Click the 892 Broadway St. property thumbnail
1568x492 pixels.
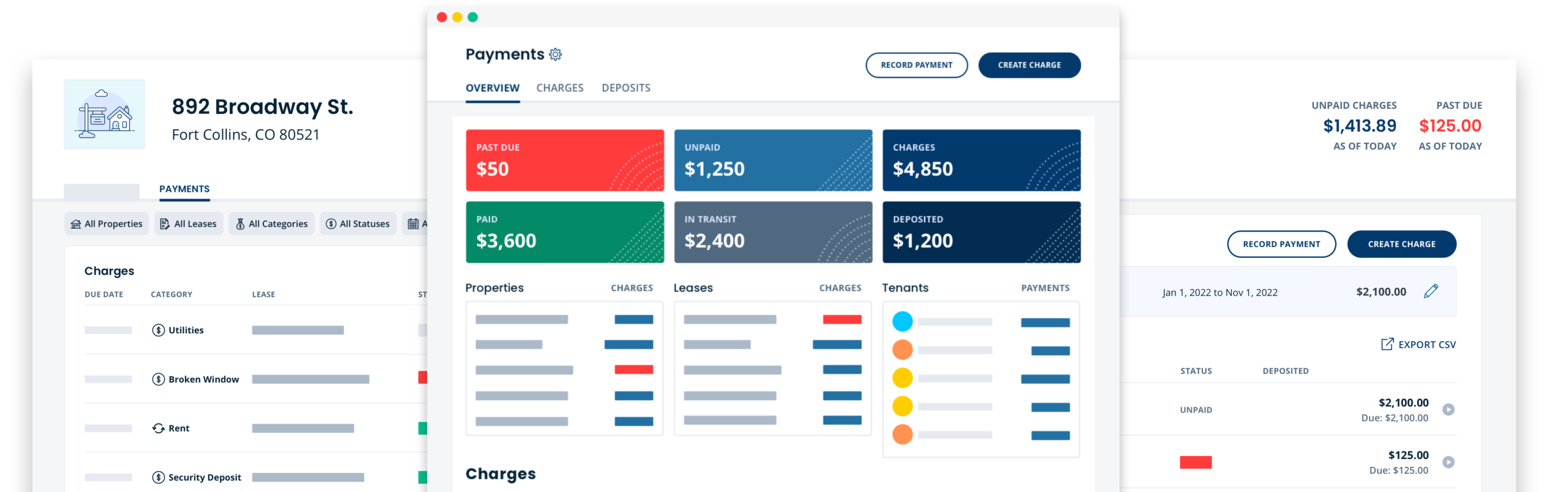(x=105, y=114)
